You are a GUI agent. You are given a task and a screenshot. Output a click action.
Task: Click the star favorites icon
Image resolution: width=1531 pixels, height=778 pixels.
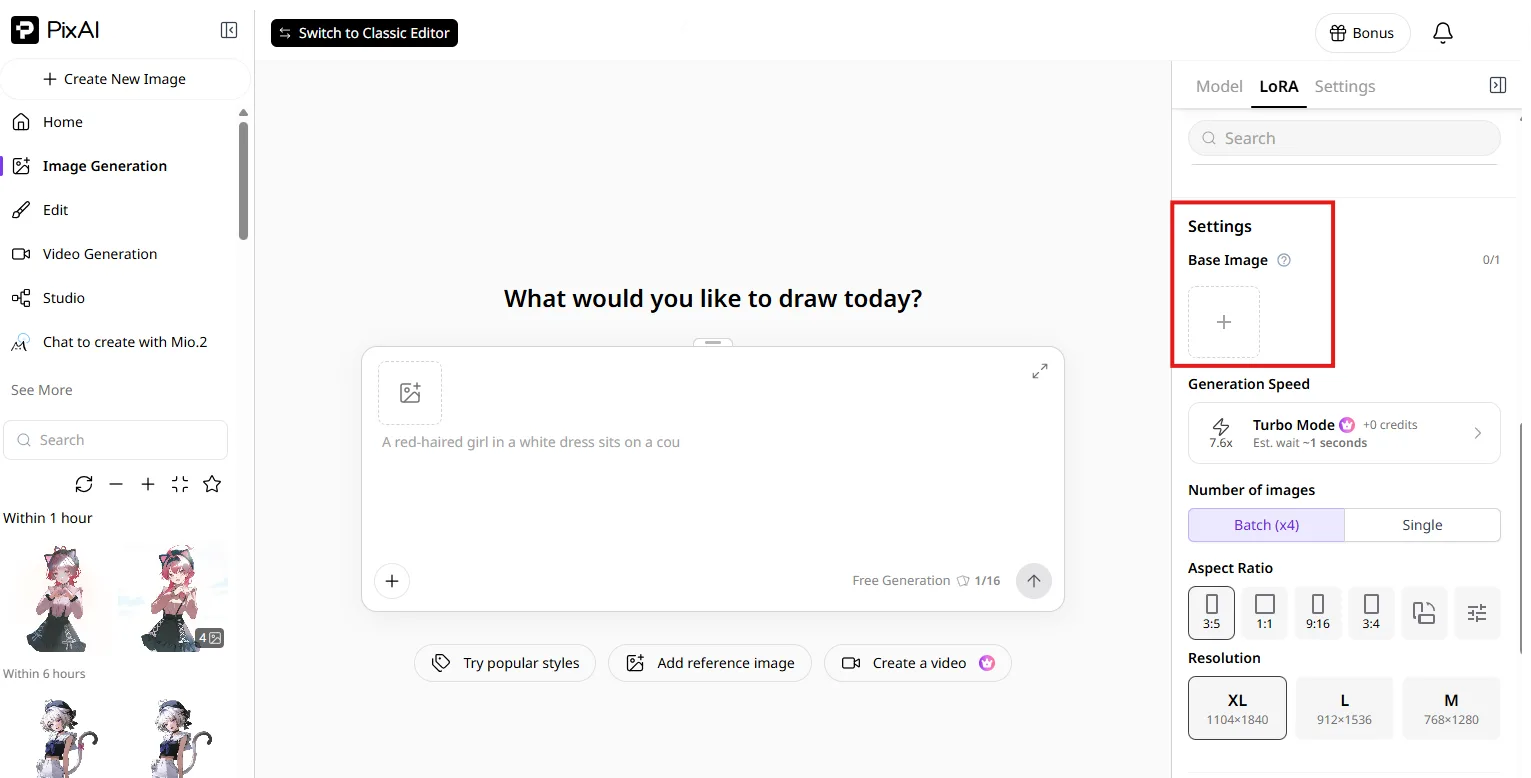coord(212,484)
